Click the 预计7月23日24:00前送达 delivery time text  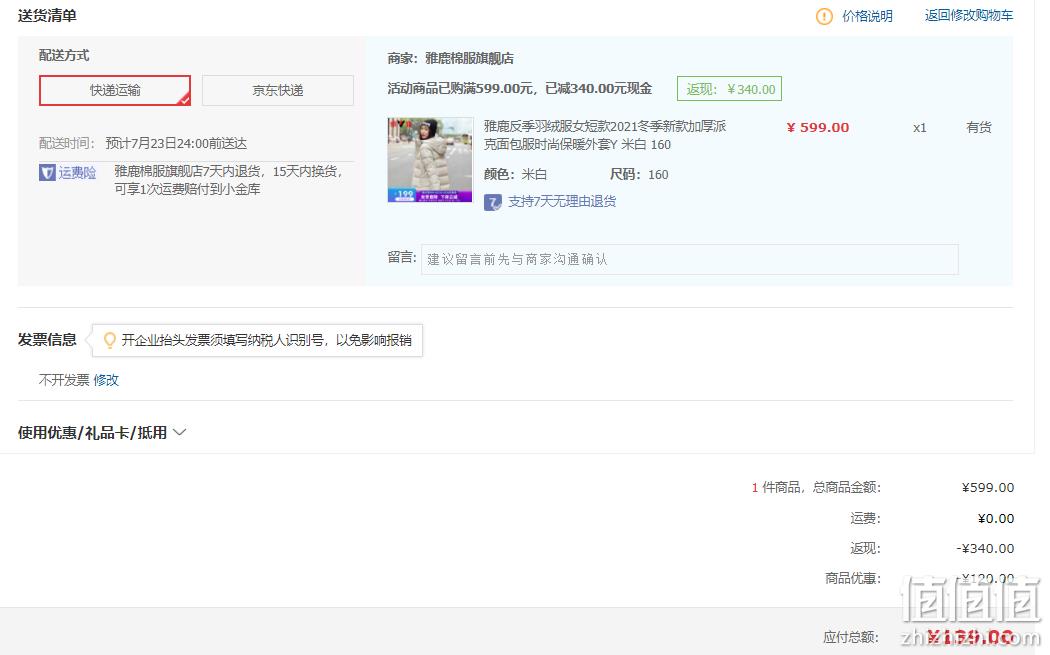[176, 143]
